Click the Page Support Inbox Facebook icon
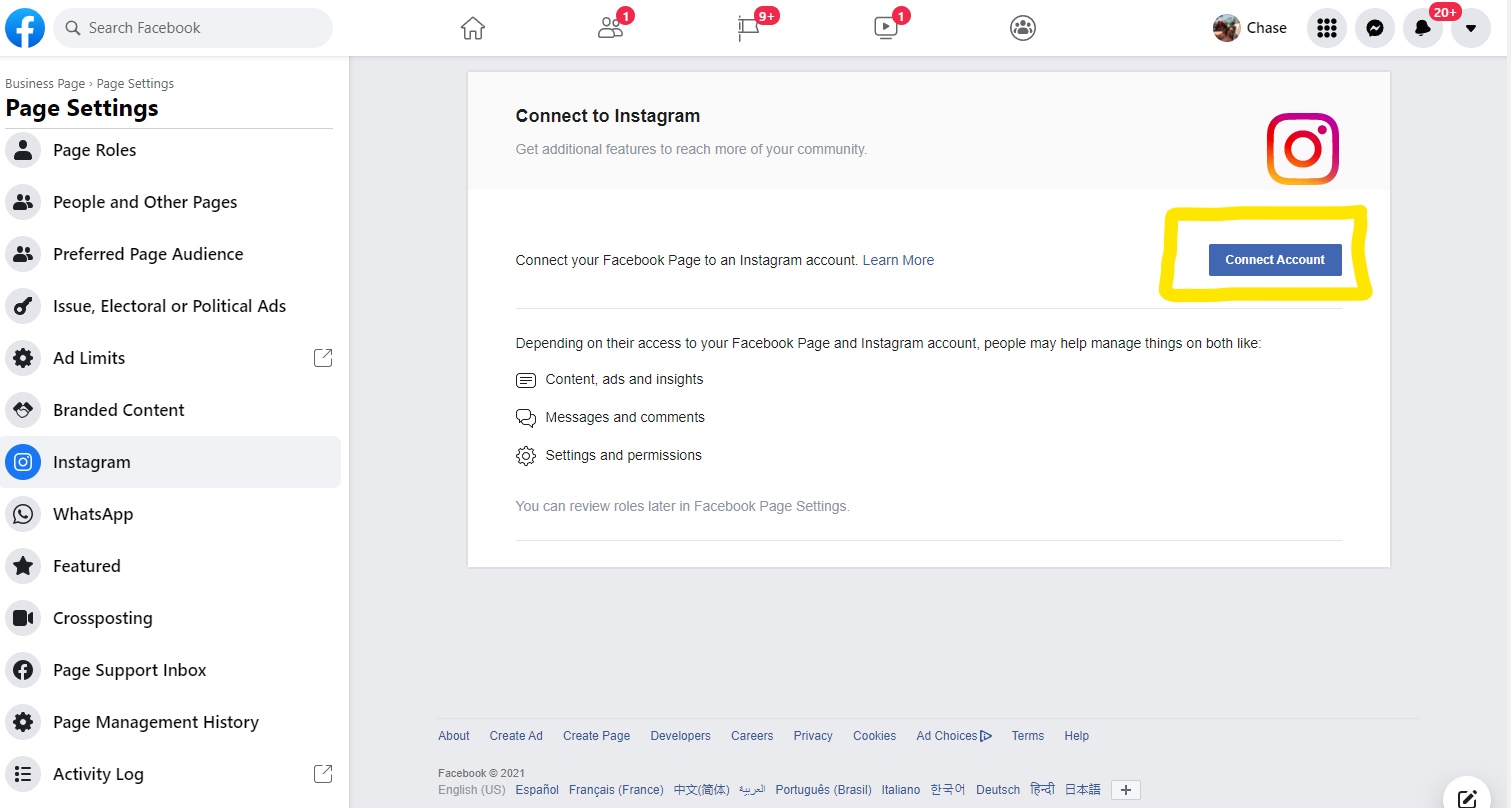Screen dimensions: 1511x808 point(23,670)
